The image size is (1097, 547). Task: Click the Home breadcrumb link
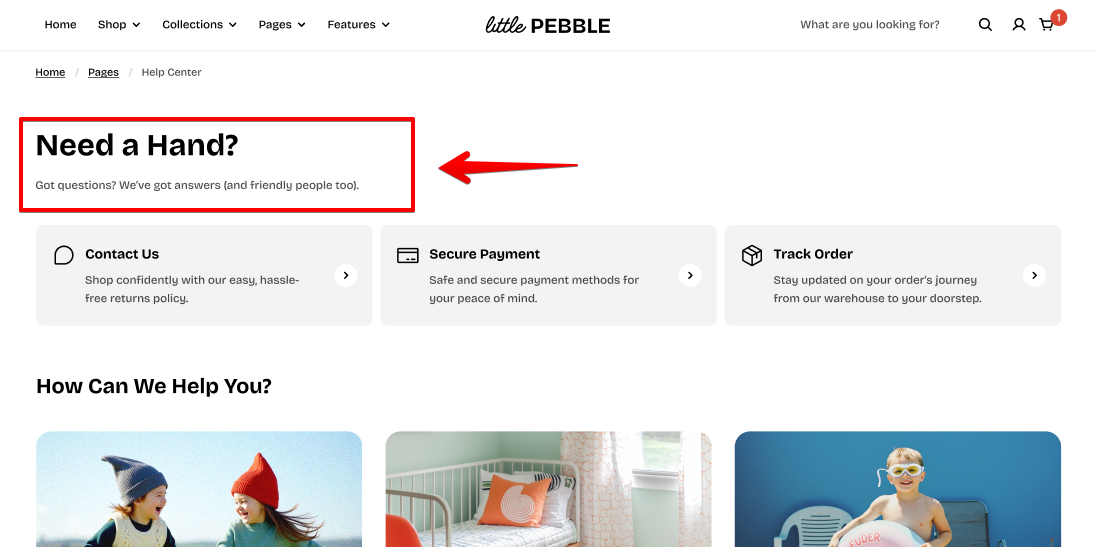(x=50, y=72)
